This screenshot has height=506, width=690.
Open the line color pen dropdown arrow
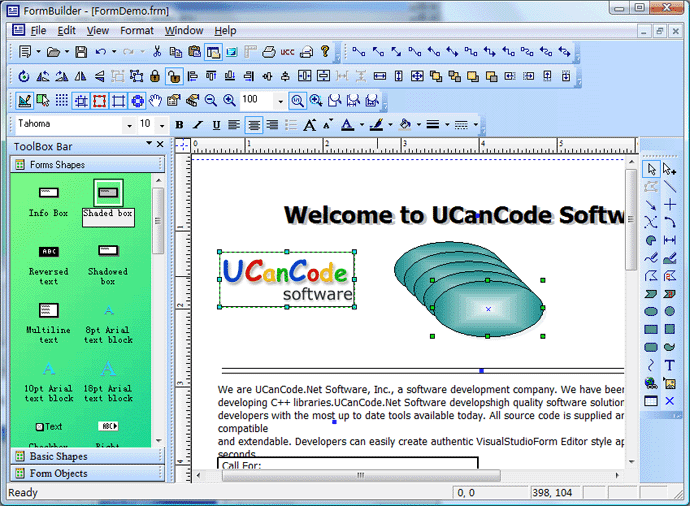390,125
